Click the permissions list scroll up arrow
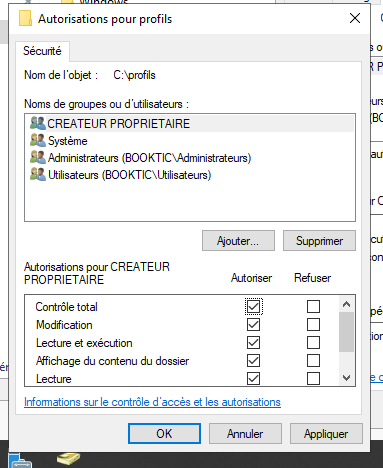 (x=346, y=304)
